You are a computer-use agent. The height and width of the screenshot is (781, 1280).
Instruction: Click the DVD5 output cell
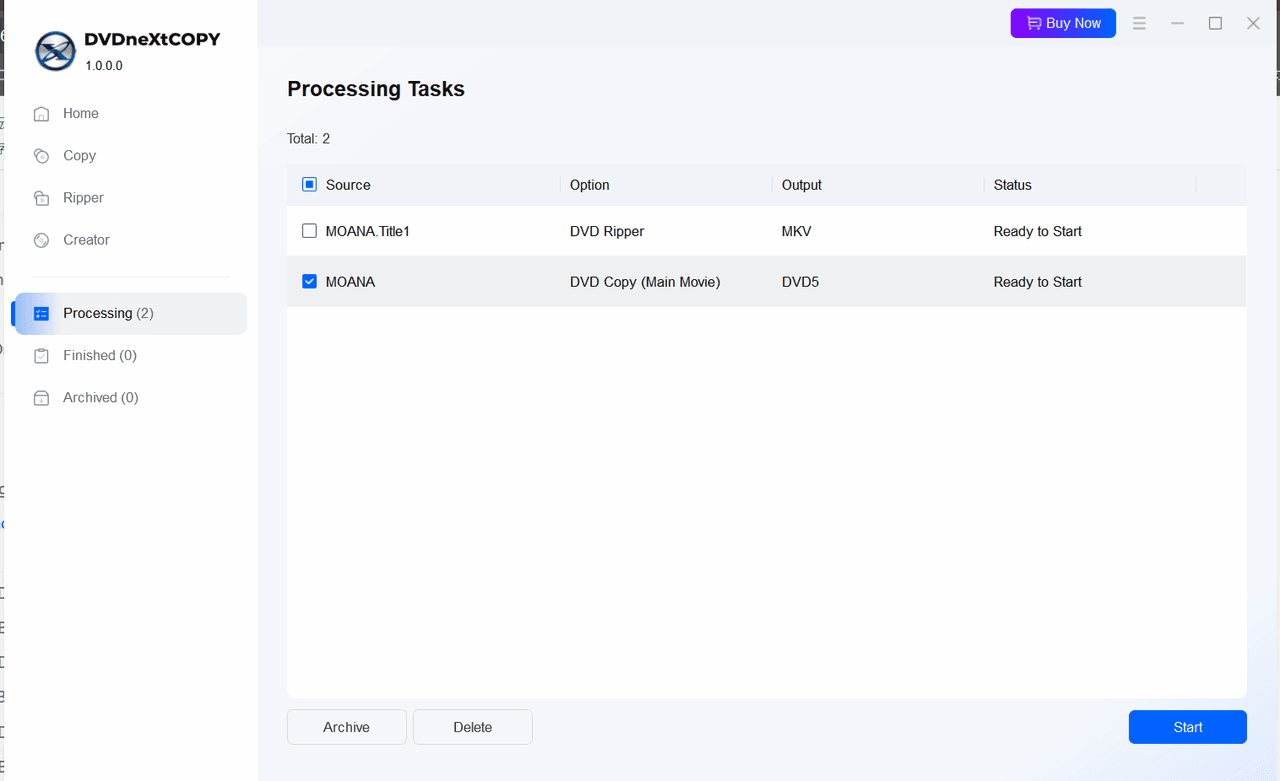800,282
